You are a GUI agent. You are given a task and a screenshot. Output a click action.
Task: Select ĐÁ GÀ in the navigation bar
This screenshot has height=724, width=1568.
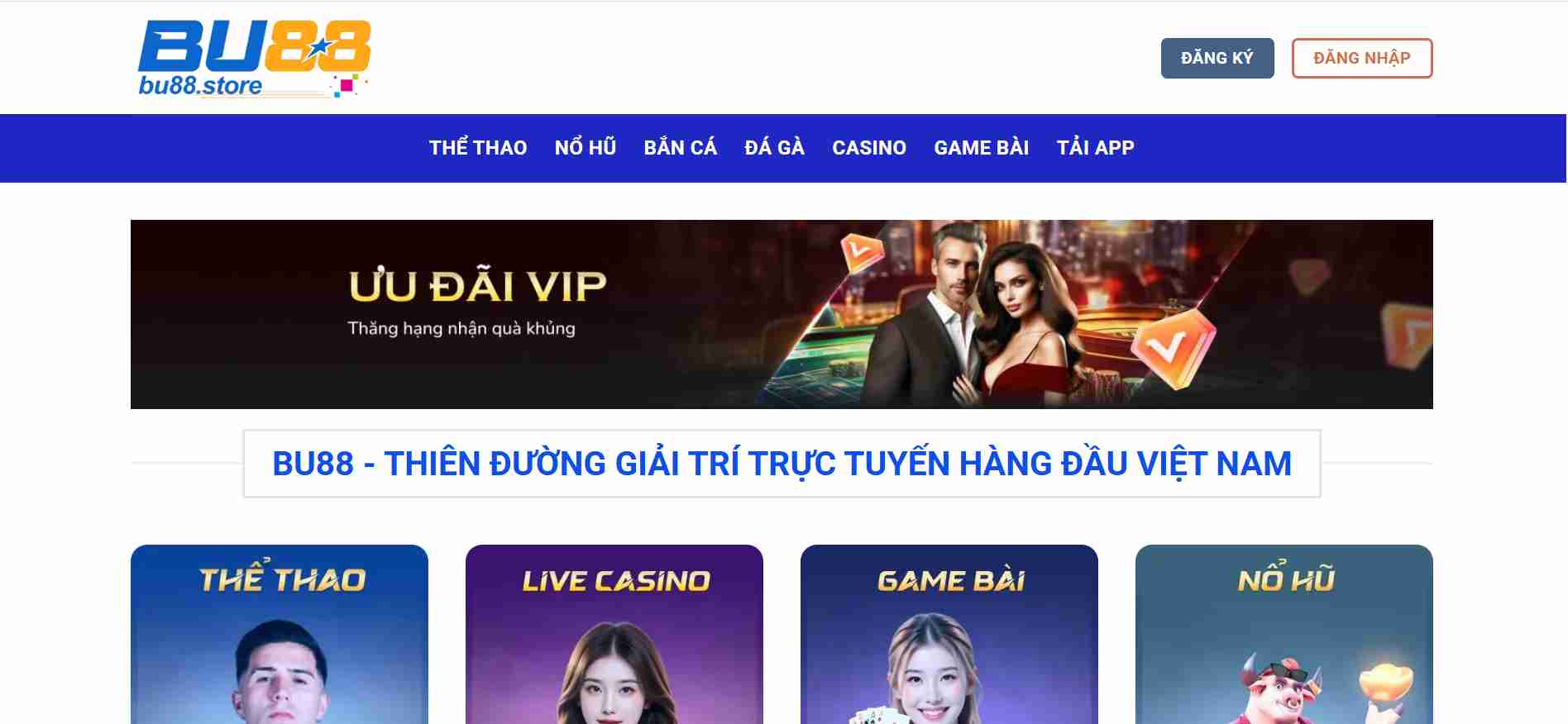[774, 148]
